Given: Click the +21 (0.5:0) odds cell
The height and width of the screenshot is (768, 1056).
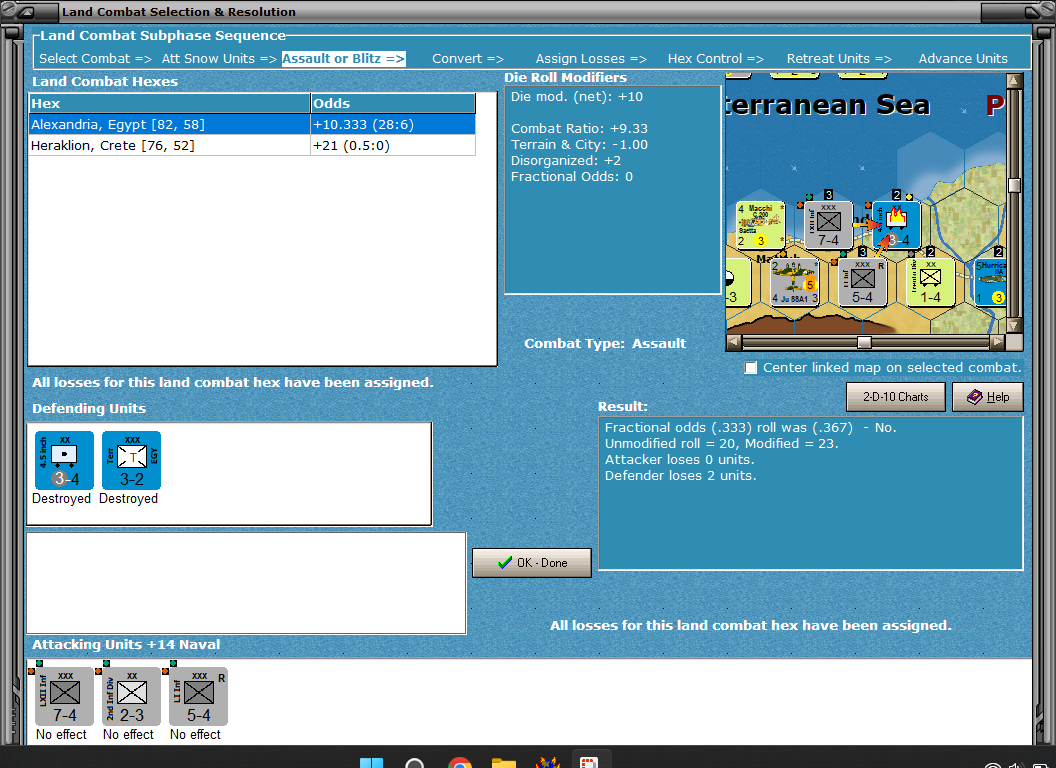Looking at the screenshot, I should point(393,146).
